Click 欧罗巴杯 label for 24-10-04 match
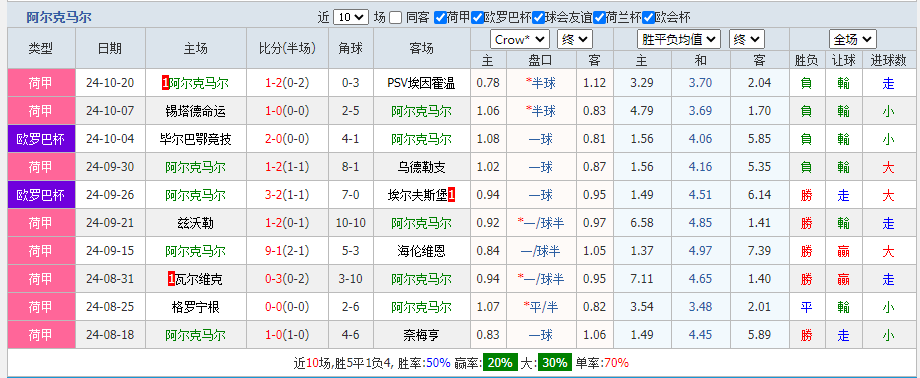 [41, 139]
